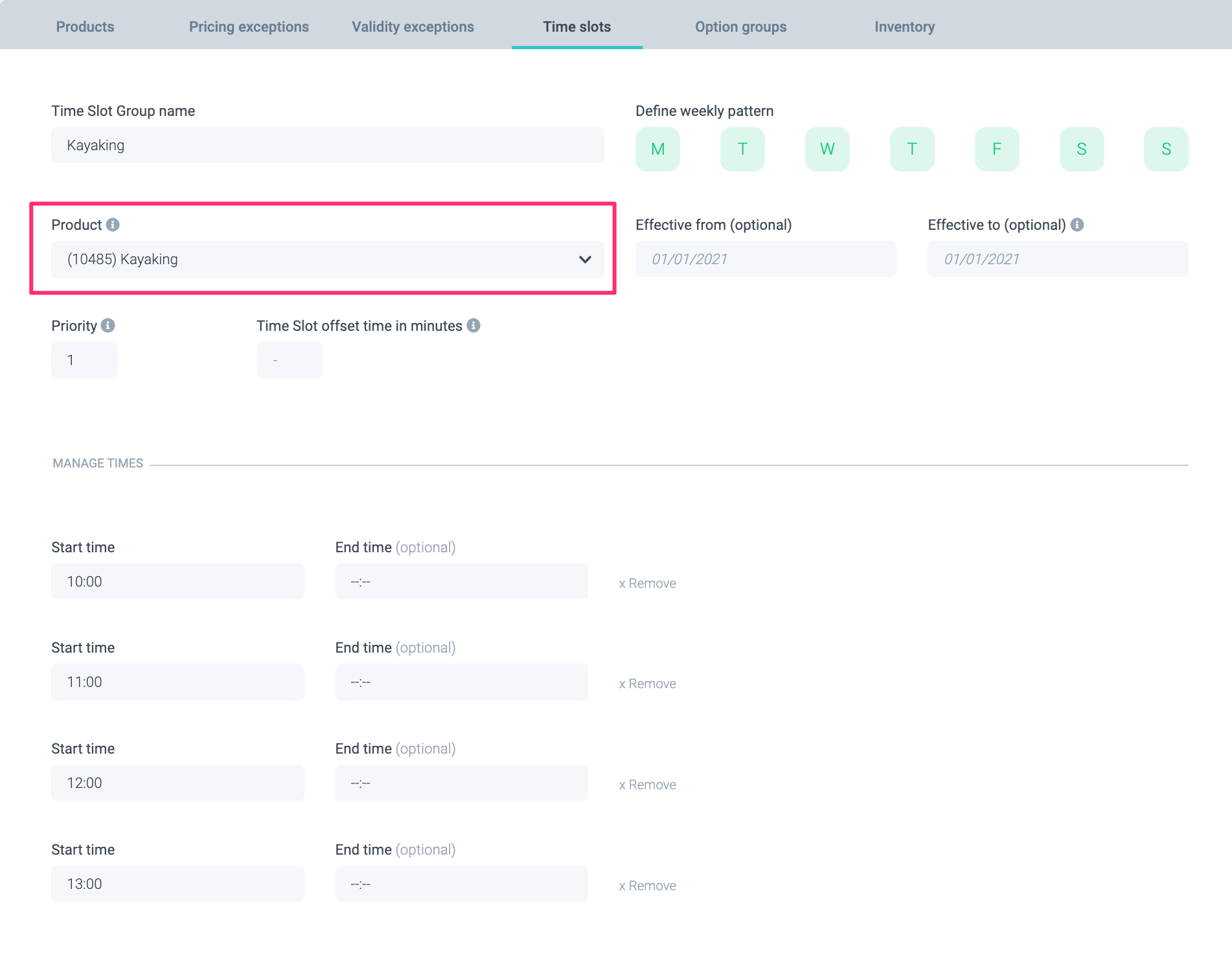The height and width of the screenshot is (966, 1232).
Task: Toggle Thursday in the weekly pattern
Action: pos(912,149)
